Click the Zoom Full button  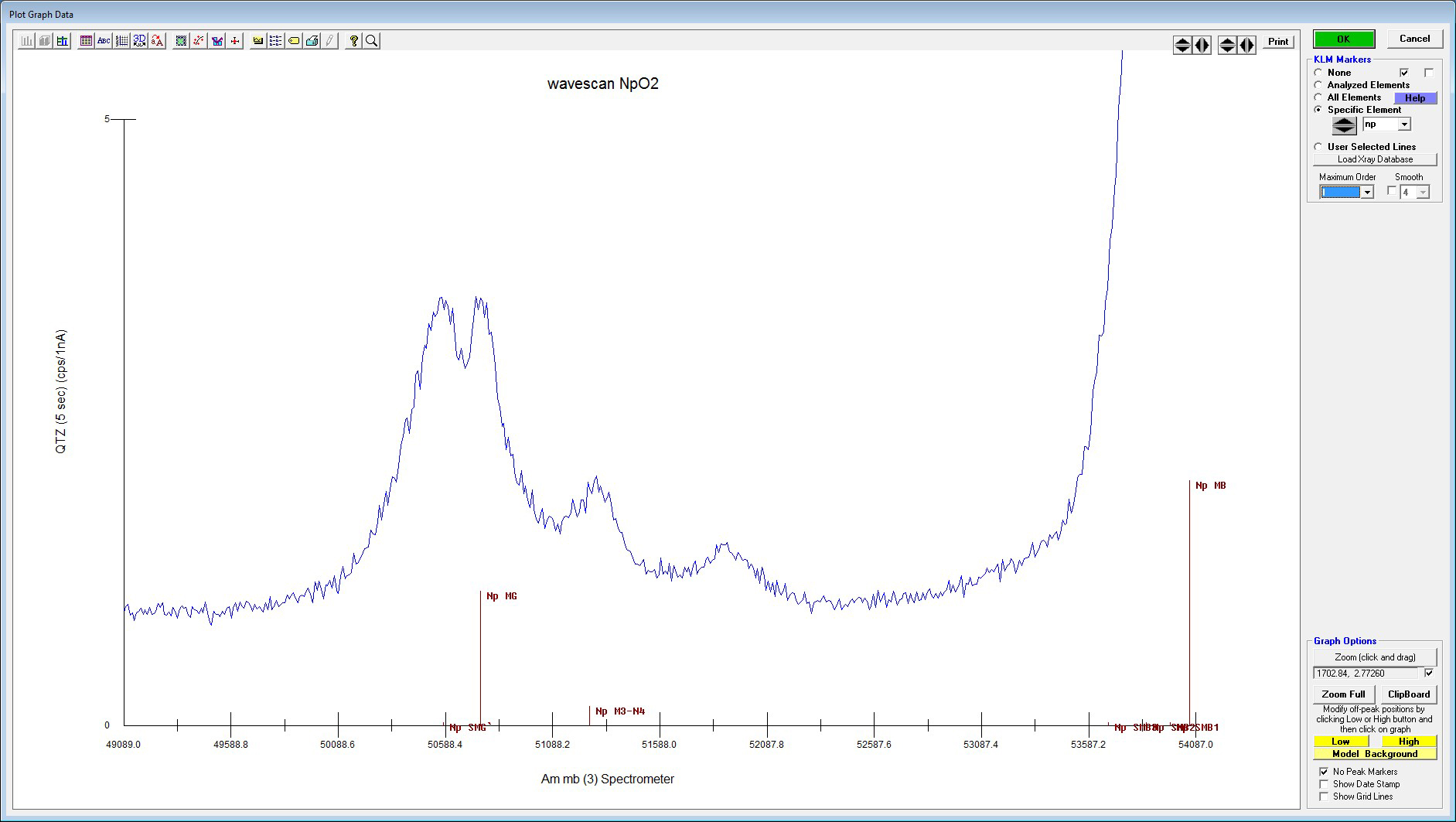tap(1343, 694)
